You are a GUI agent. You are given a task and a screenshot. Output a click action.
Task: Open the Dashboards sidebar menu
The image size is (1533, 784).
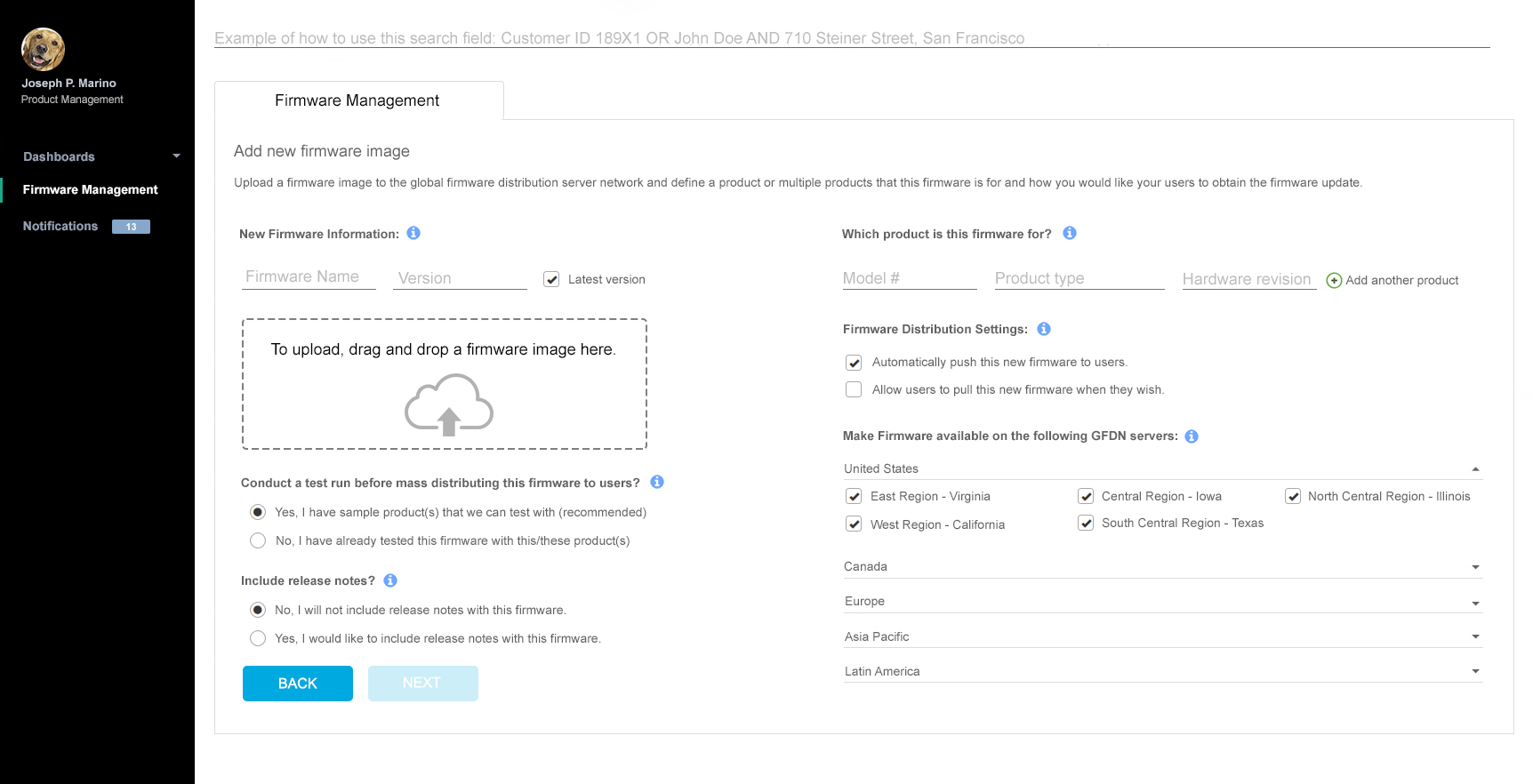pos(100,156)
